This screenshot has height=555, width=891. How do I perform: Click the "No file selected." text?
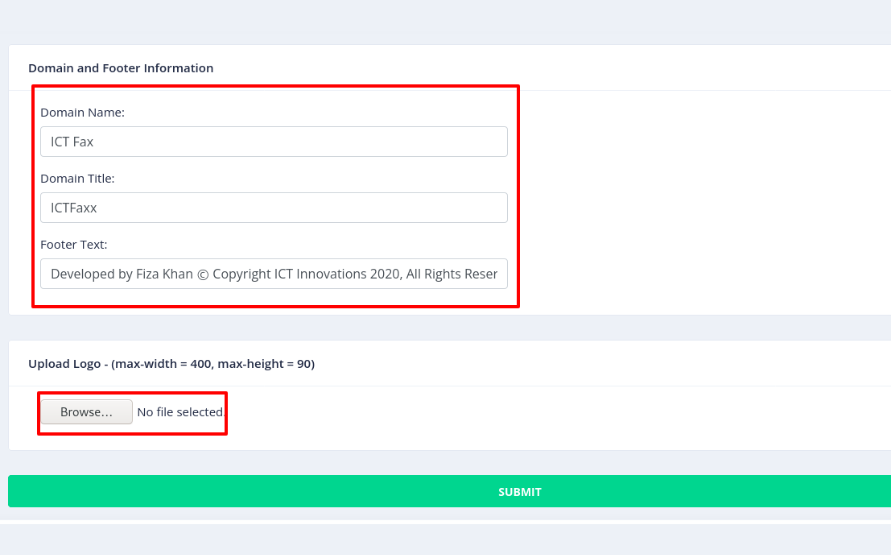tap(180, 412)
